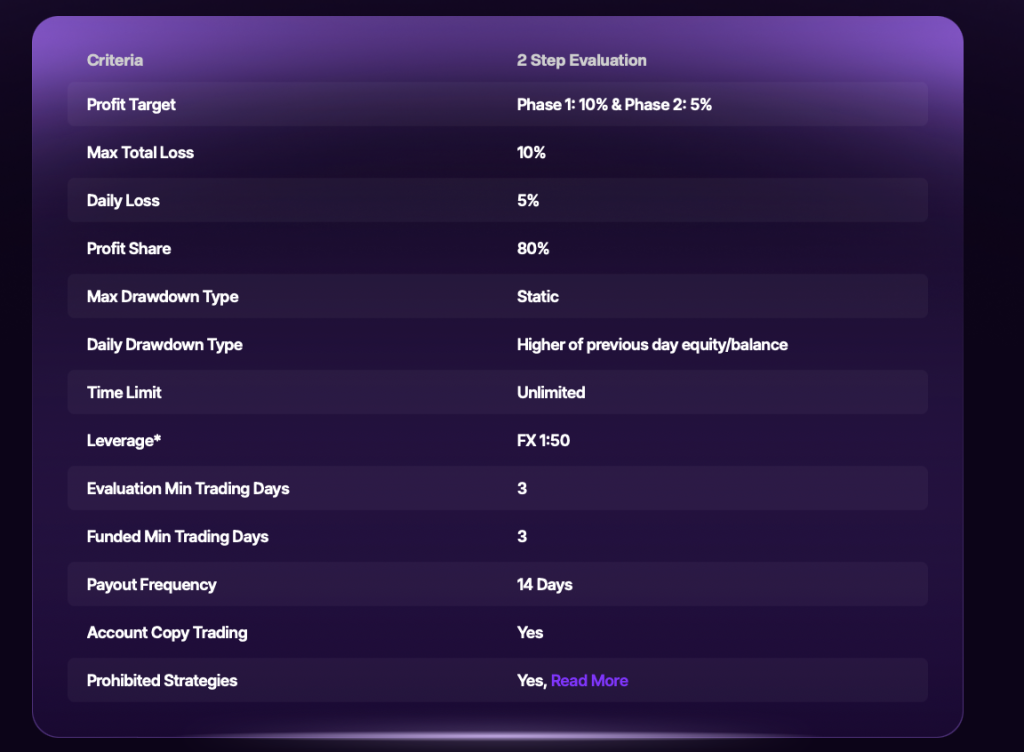Select the Daily Drawdown Type label
The width and height of the screenshot is (1024, 752).
(x=165, y=344)
